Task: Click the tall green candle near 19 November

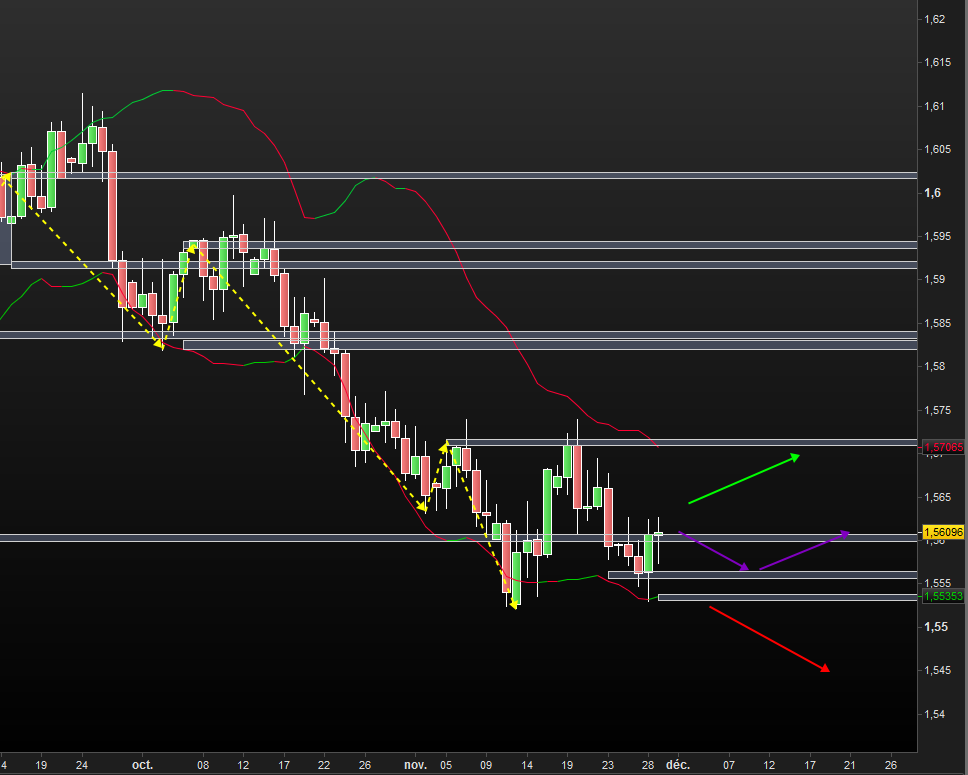Action: [x=547, y=512]
